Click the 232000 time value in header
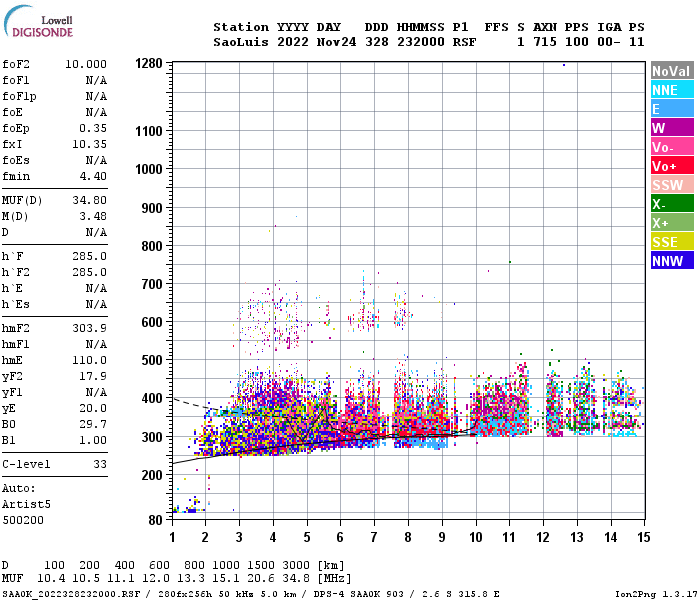Viewport: 700px width, 600px height. [x=421, y=42]
